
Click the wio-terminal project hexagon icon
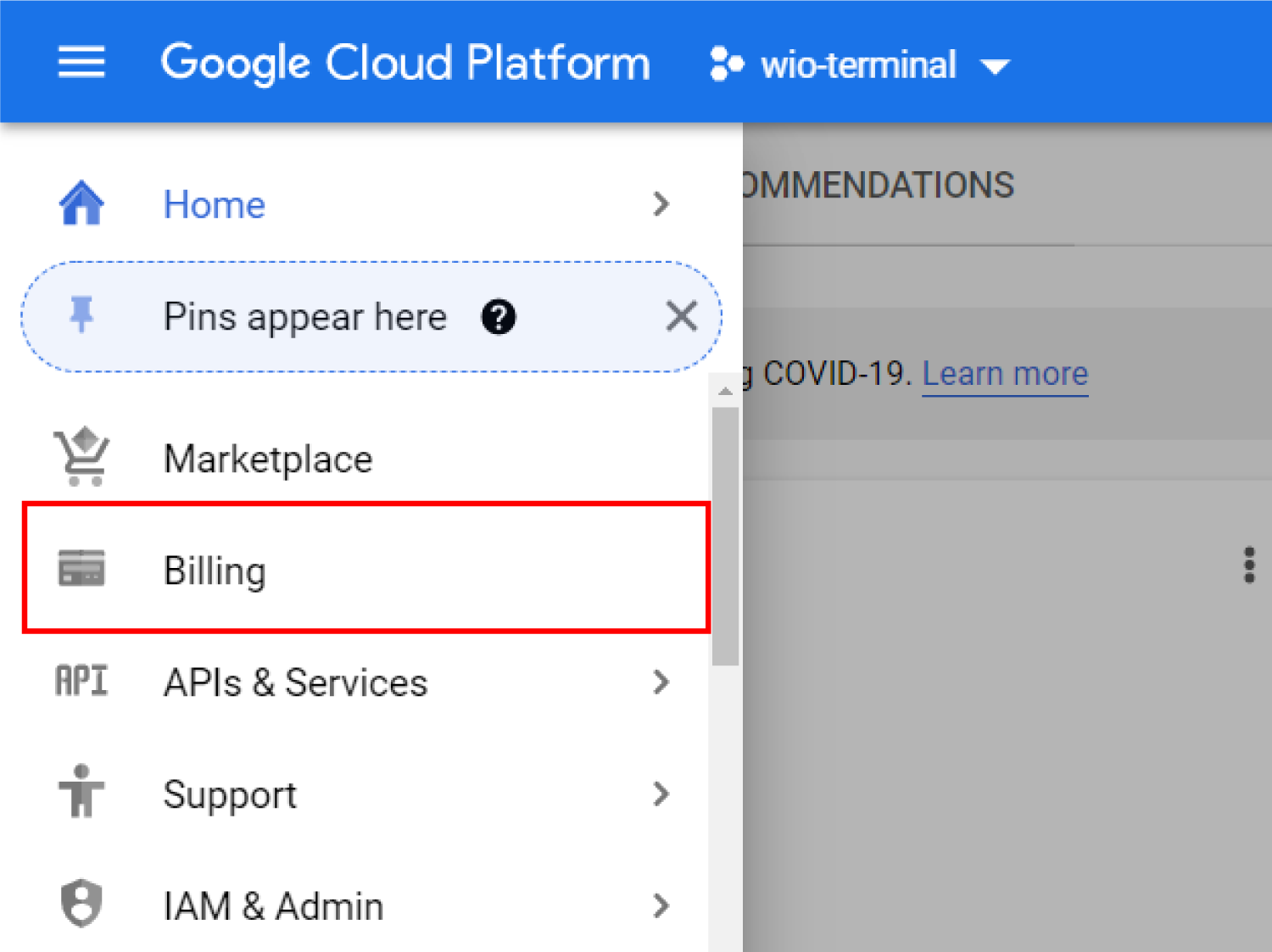coord(726,64)
